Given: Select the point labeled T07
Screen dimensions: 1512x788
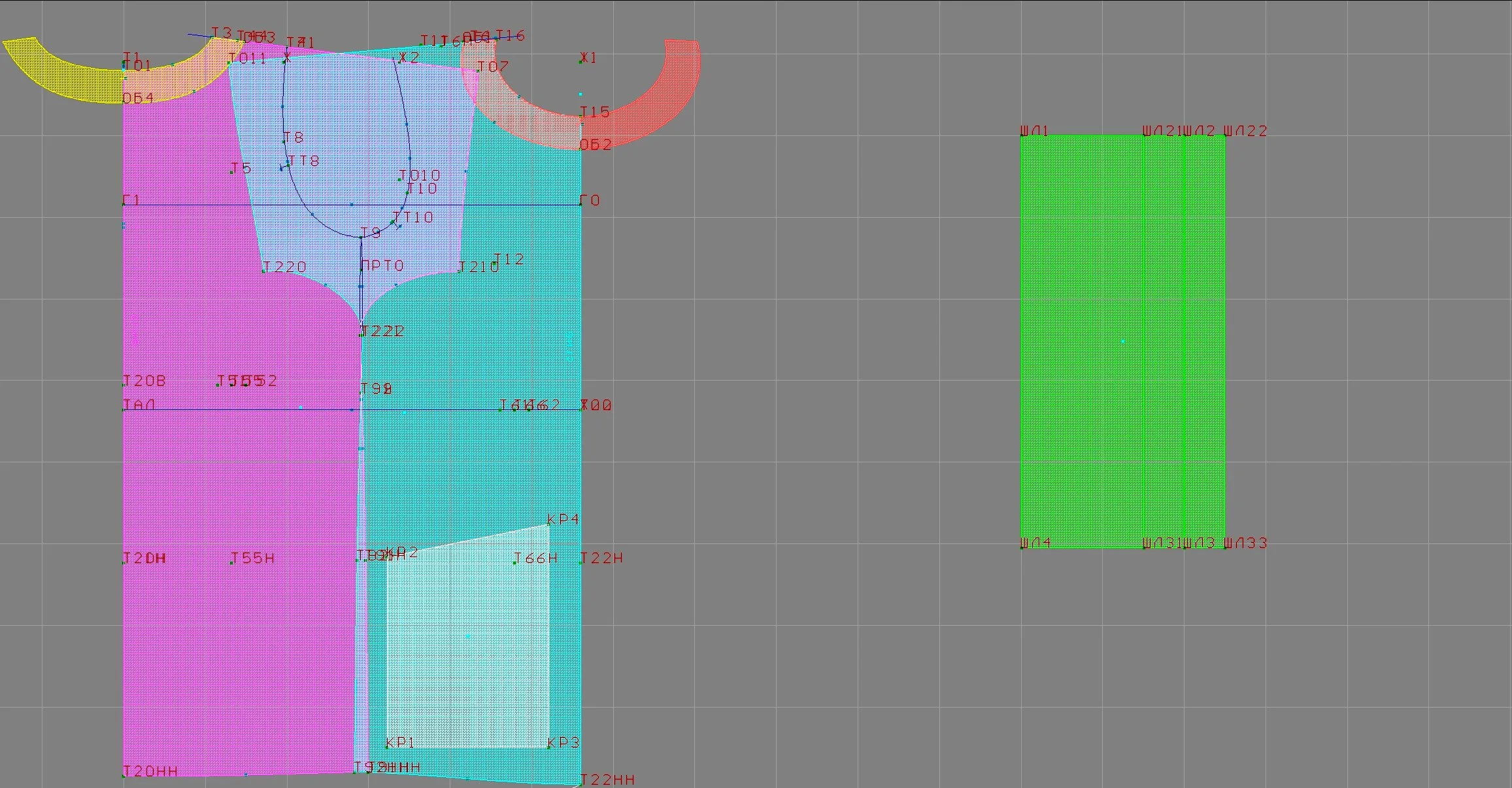Looking at the screenshot, I should pos(492,67).
